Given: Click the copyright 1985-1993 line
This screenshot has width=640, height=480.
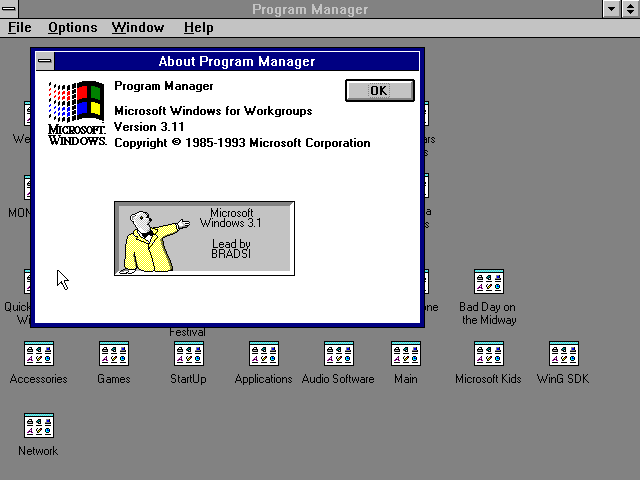Looking at the screenshot, I should tap(242, 143).
